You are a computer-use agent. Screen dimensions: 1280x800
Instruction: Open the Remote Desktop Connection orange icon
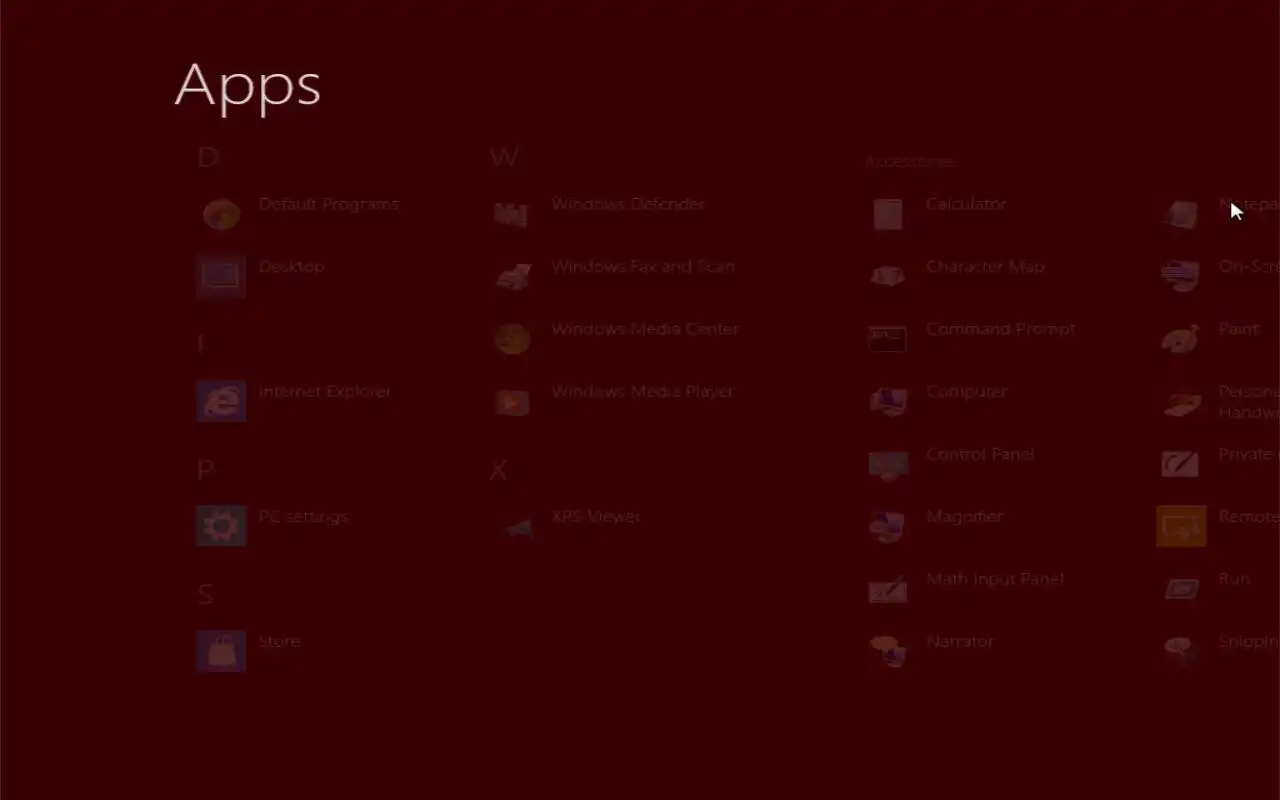[x=1181, y=526]
